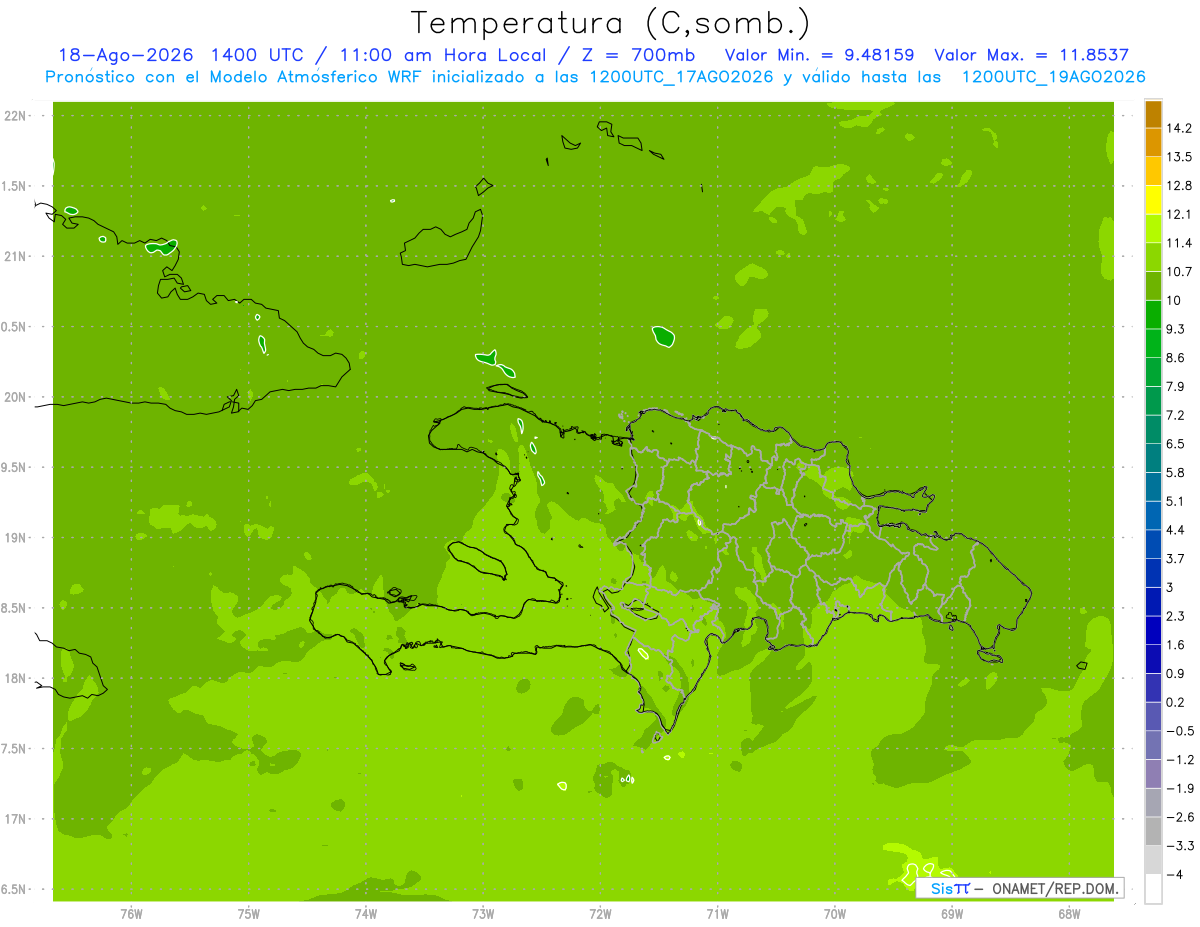Screen dimensions: 1200x927
Task: Click the '-0.5' legend value
Action: click(1179, 731)
